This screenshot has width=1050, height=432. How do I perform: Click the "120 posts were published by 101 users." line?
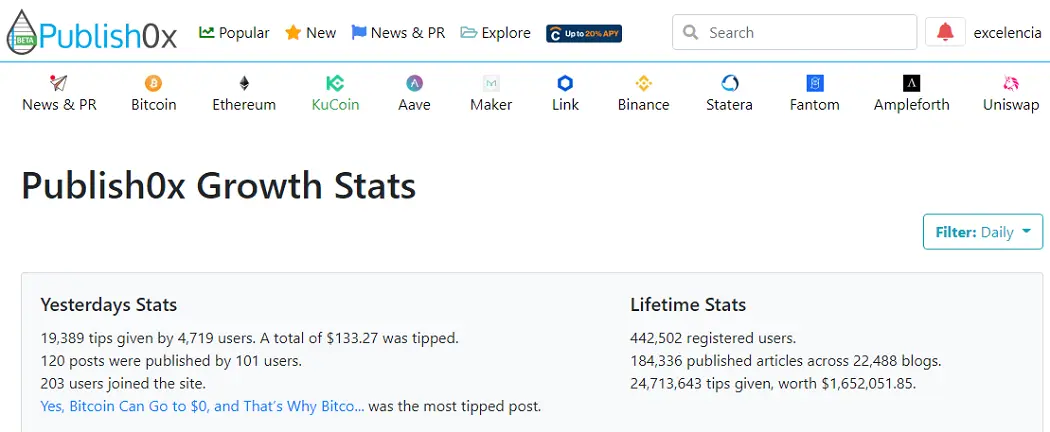171,361
